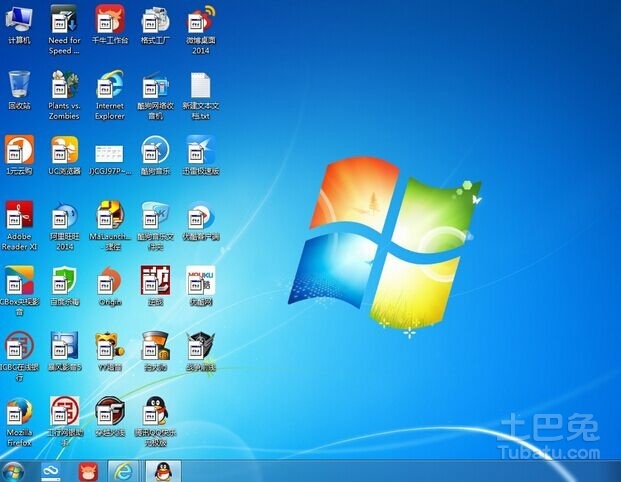Select the Computer (计算机) desktop icon
621x482 pixels.
point(19,20)
